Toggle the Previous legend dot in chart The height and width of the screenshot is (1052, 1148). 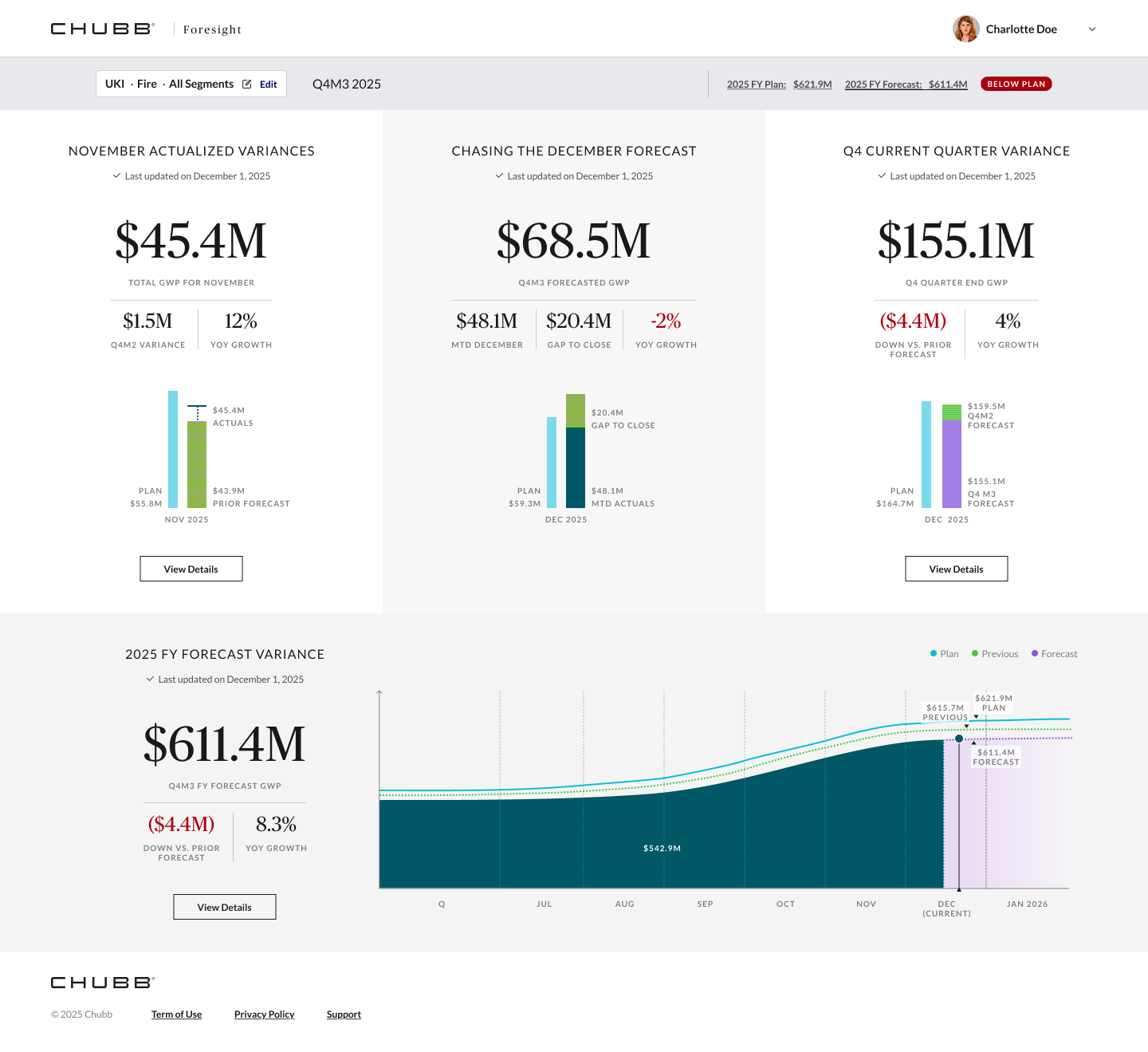pyautogui.click(x=975, y=653)
